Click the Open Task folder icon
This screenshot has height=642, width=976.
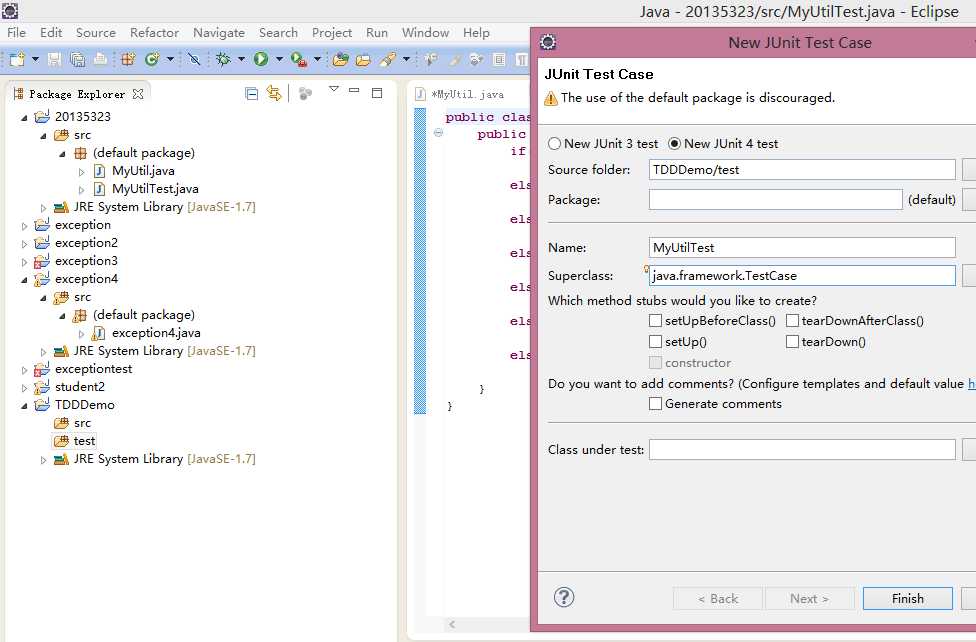coord(364,60)
